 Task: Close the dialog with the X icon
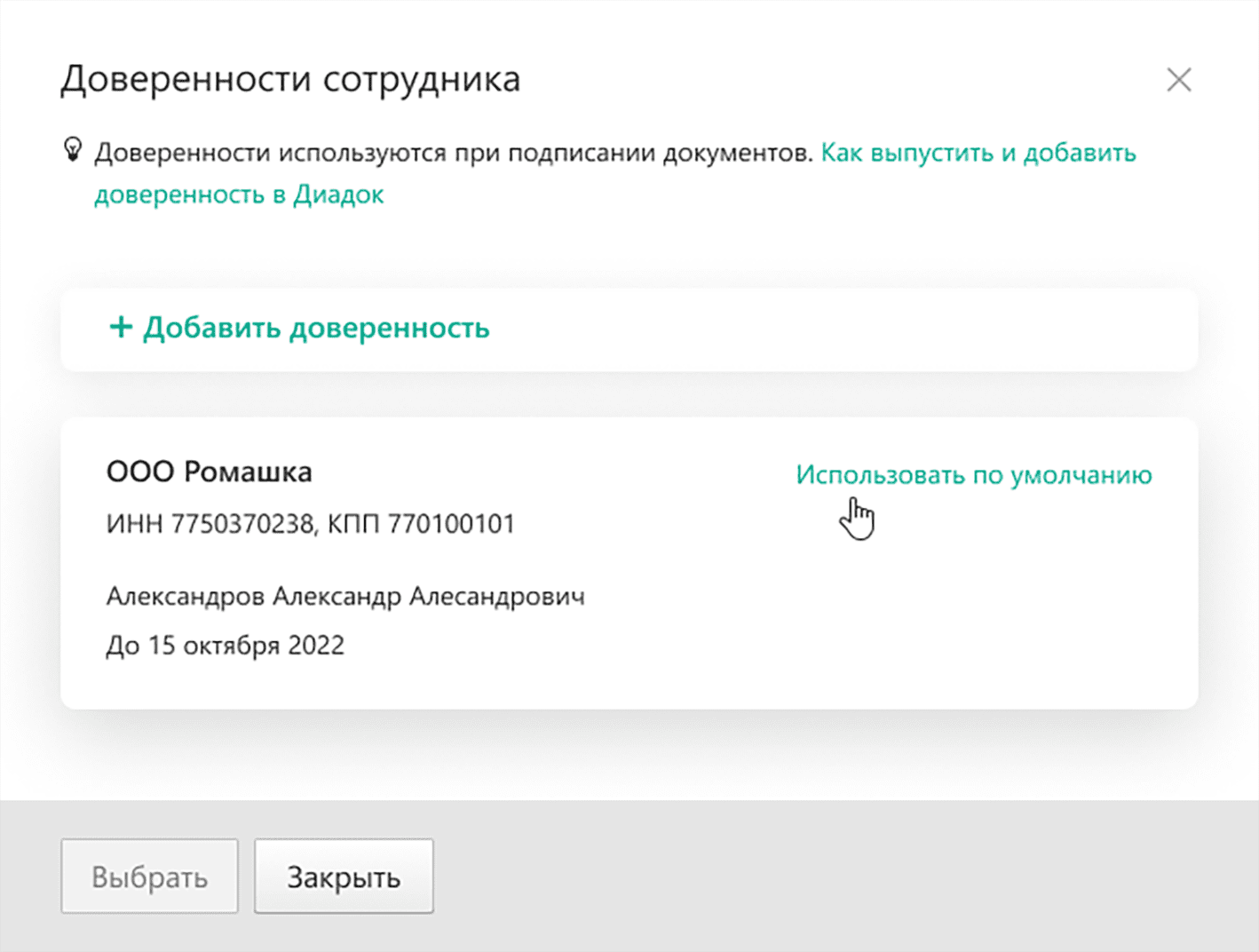(1178, 80)
